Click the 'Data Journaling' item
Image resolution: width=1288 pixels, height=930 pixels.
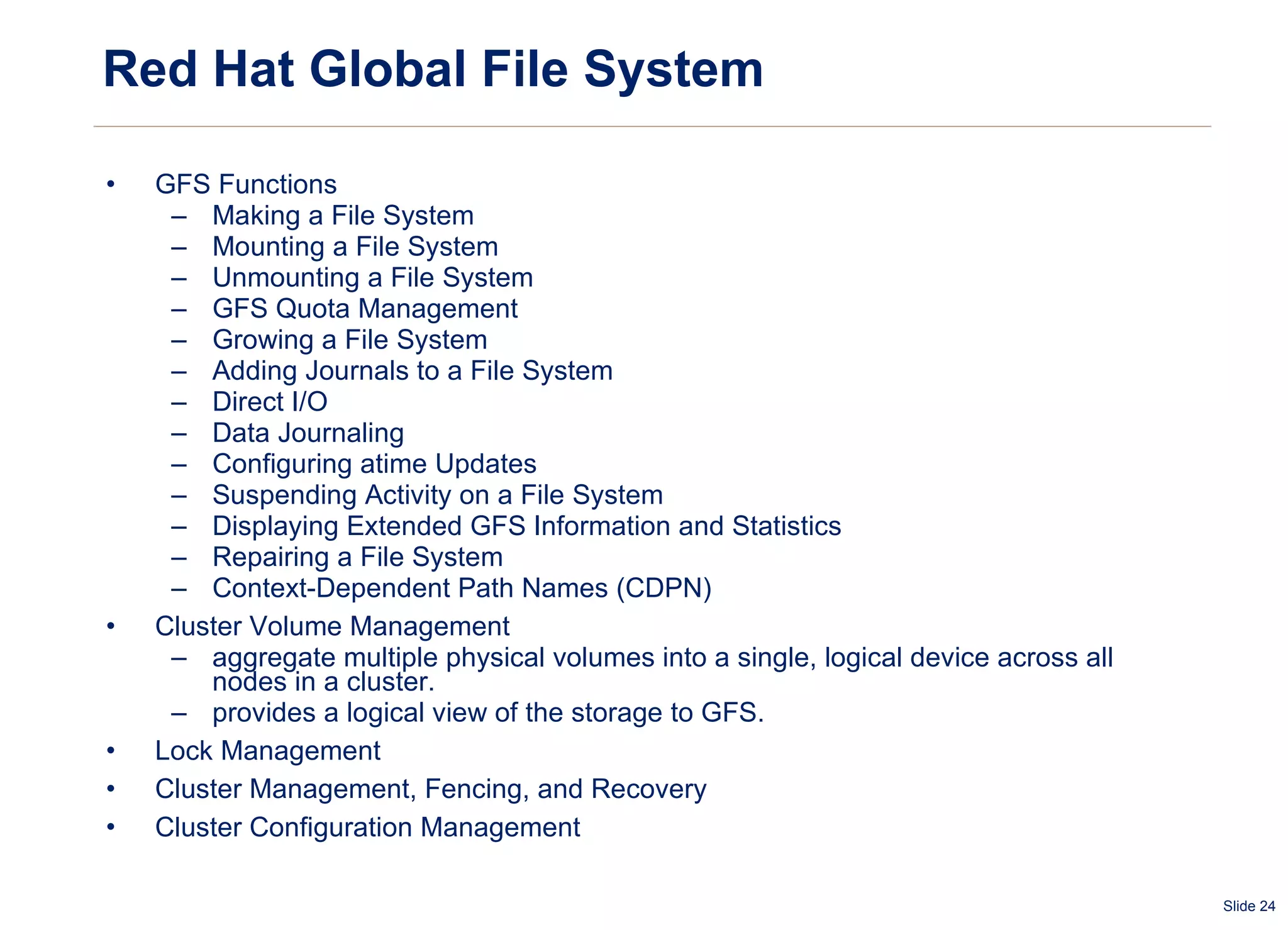coord(308,433)
